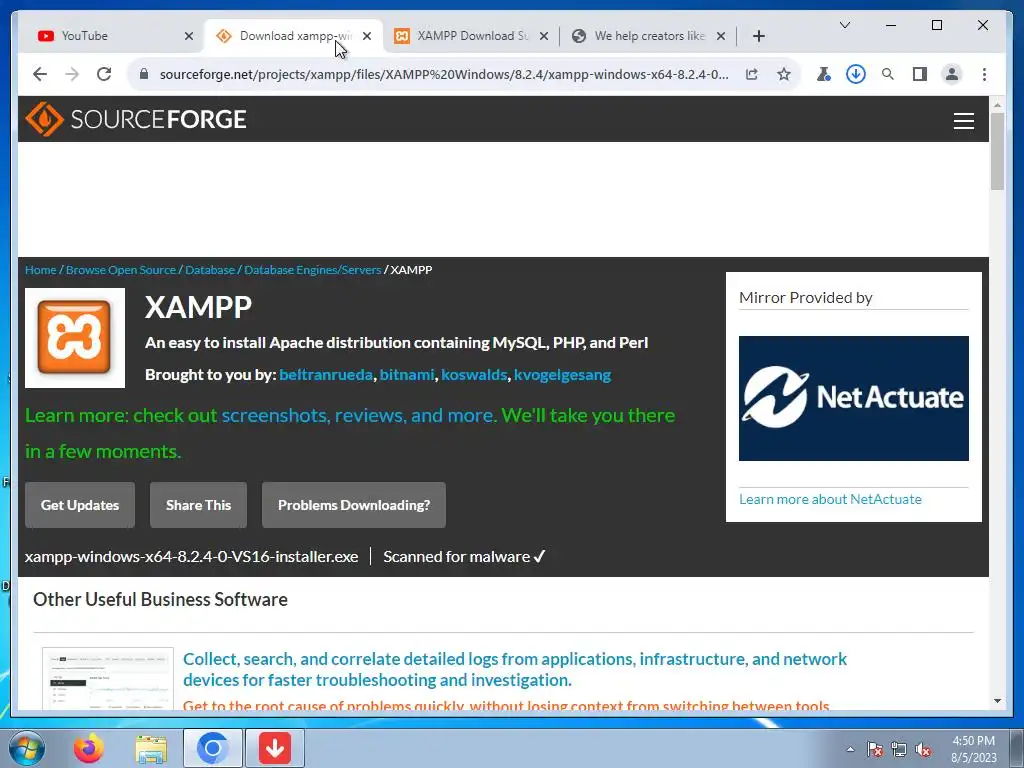Click the magnifier search icon in the toolbar
This screenshot has height=768, width=1024.
(888, 74)
